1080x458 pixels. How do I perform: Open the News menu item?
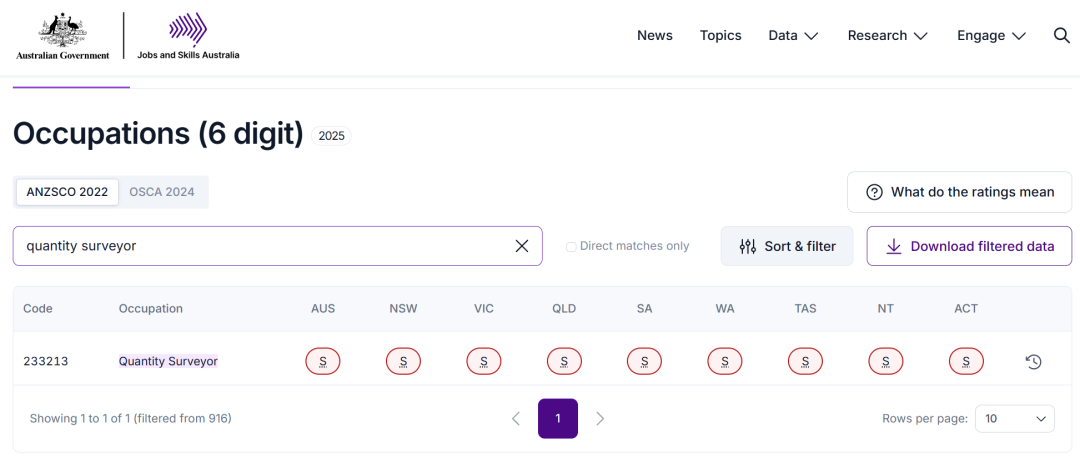[655, 35]
